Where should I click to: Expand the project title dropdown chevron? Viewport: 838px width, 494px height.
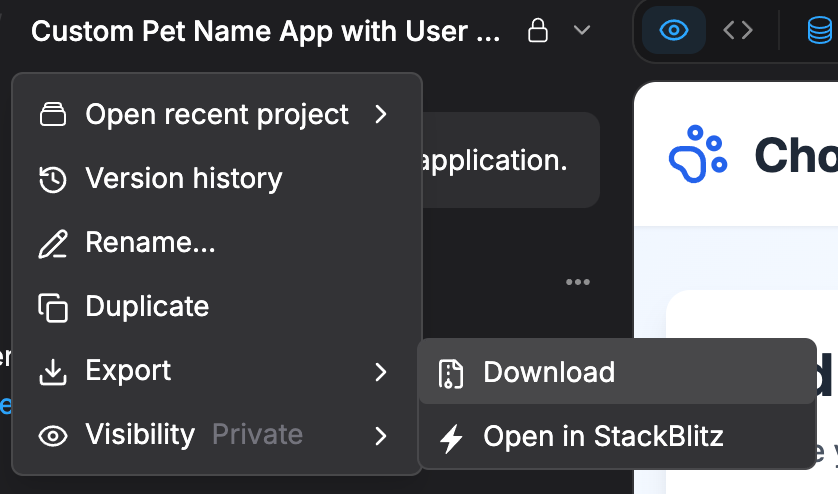click(582, 31)
